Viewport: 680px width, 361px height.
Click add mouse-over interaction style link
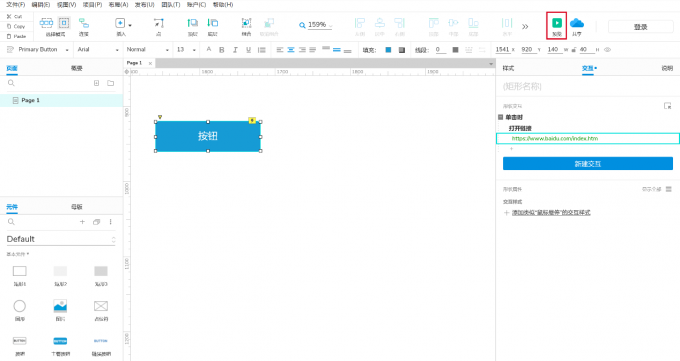[x=551, y=213]
